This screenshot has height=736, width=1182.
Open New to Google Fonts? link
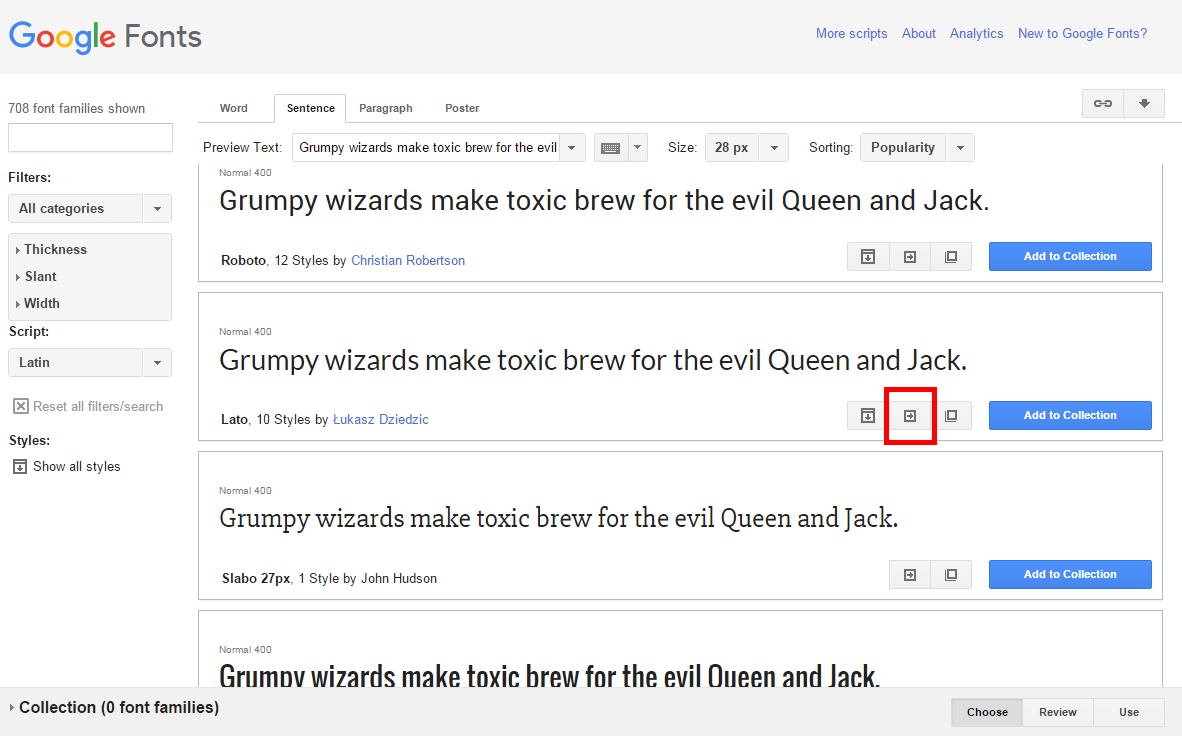1082,33
